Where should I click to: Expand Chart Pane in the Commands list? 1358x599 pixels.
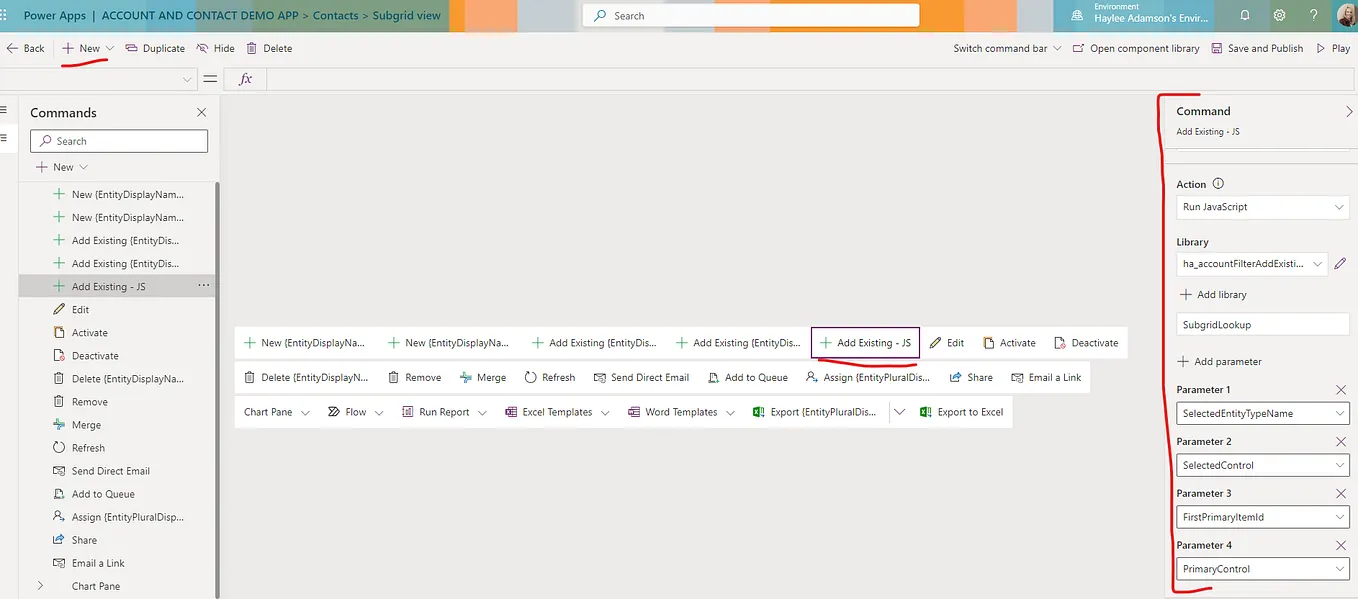tap(40, 586)
